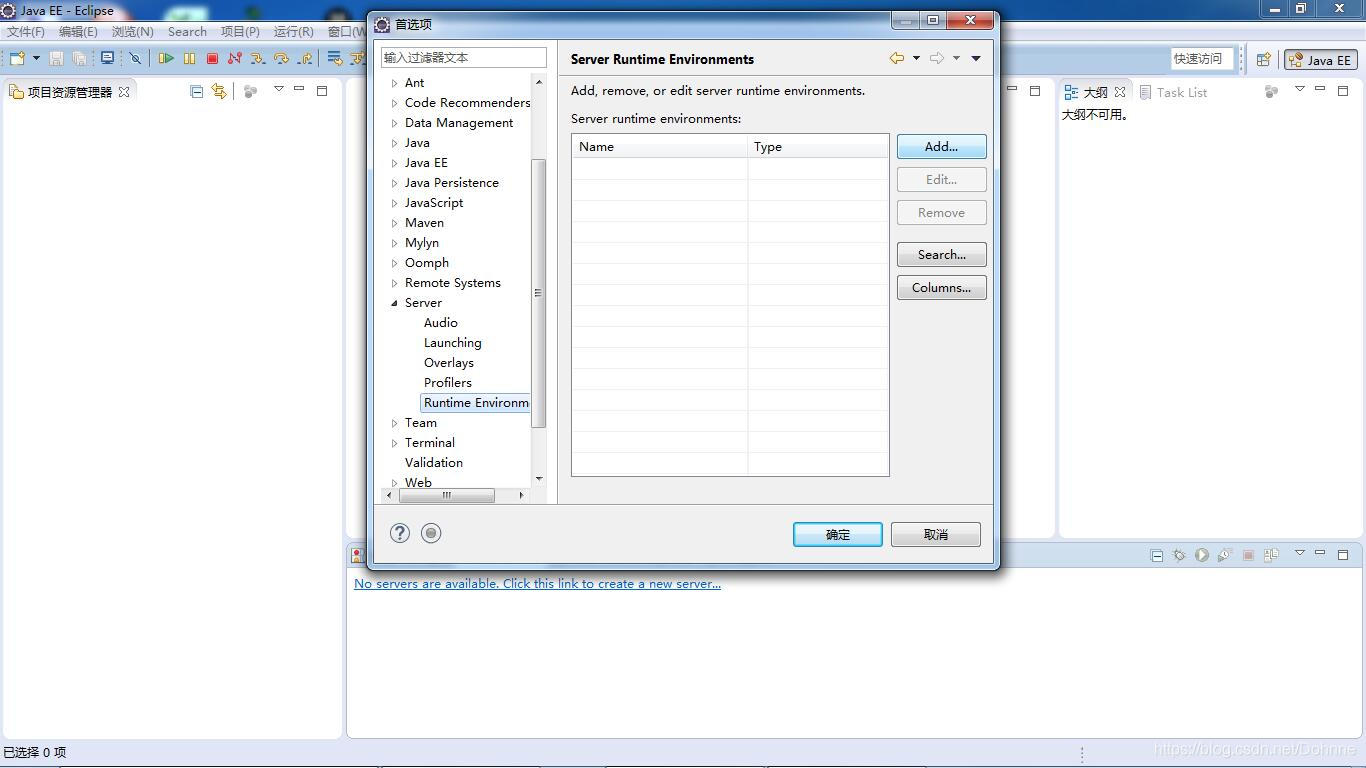1366x768 pixels.
Task: Click the Columns... button
Action: point(941,287)
